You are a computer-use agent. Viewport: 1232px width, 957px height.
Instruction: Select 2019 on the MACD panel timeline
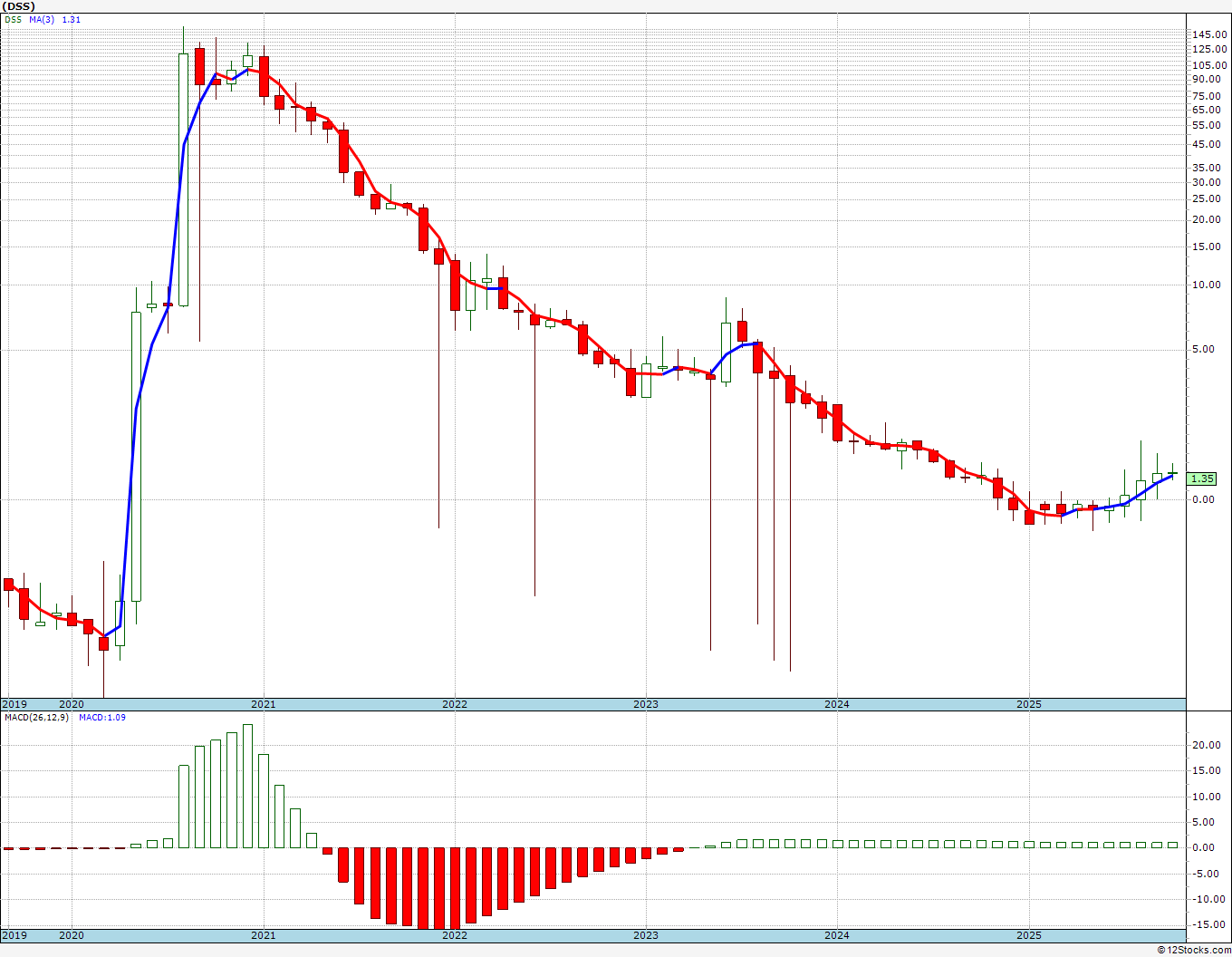point(14,935)
